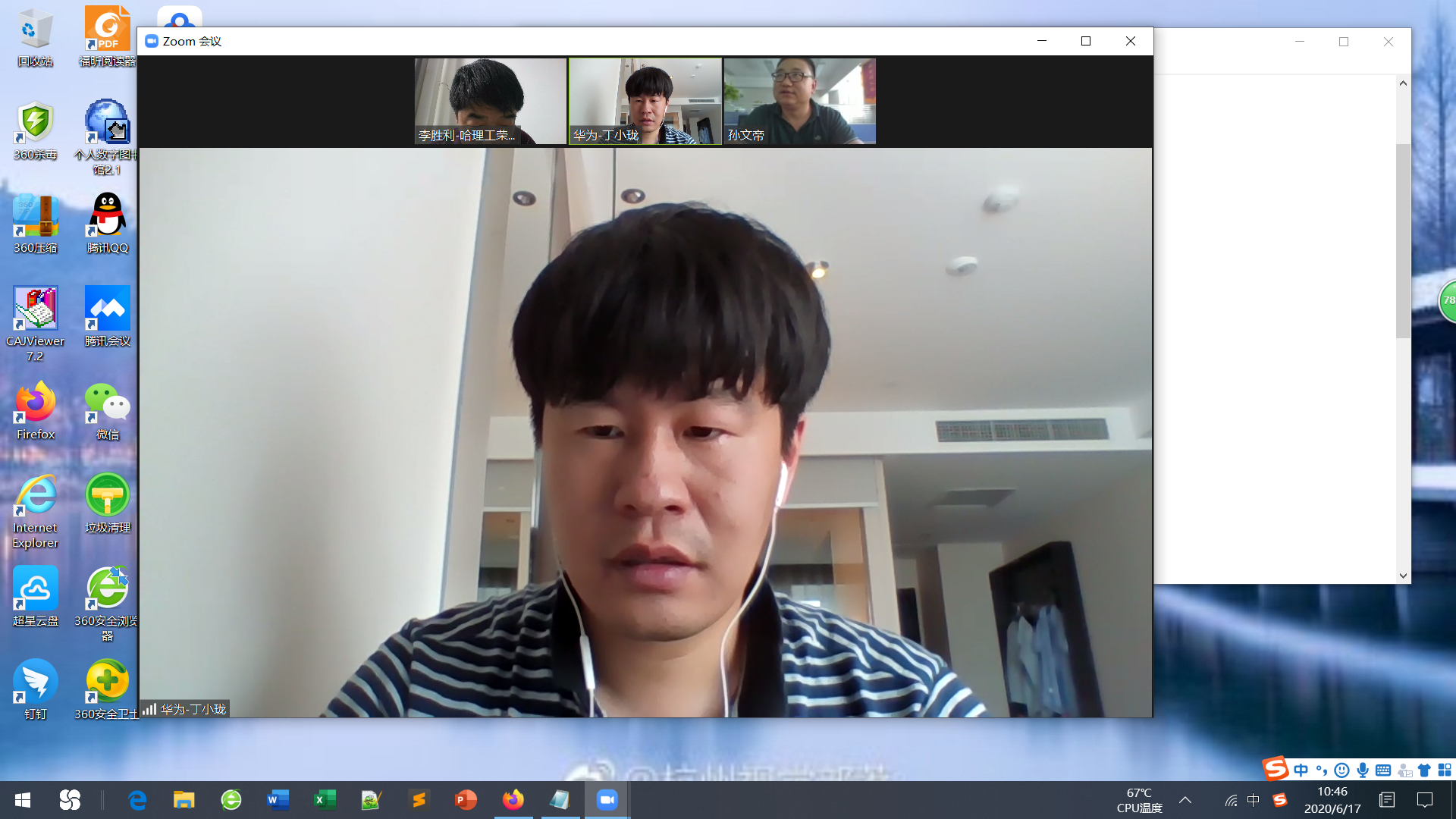This screenshot has height=819, width=1456.
Task: Open Sublime Text from taskbar
Action: (x=419, y=800)
